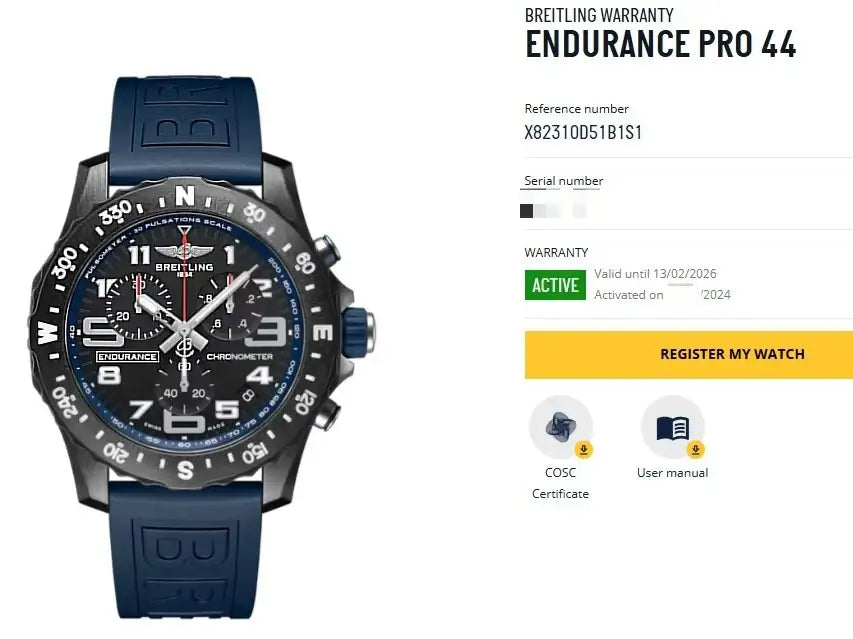Click the REGISTER MY WATCH button

point(689,354)
